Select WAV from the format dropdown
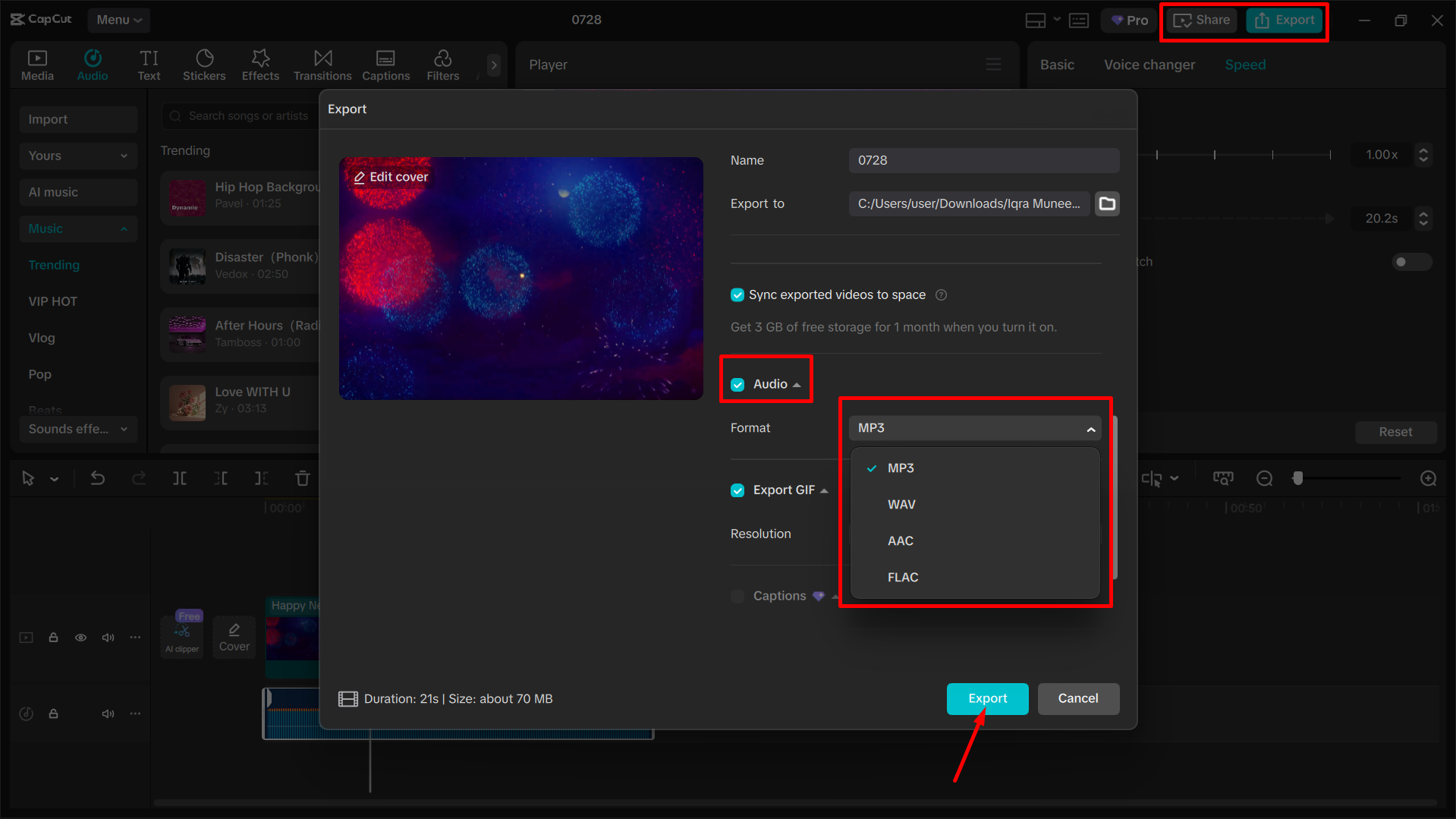The image size is (1456, 819). tap(901, 504)
